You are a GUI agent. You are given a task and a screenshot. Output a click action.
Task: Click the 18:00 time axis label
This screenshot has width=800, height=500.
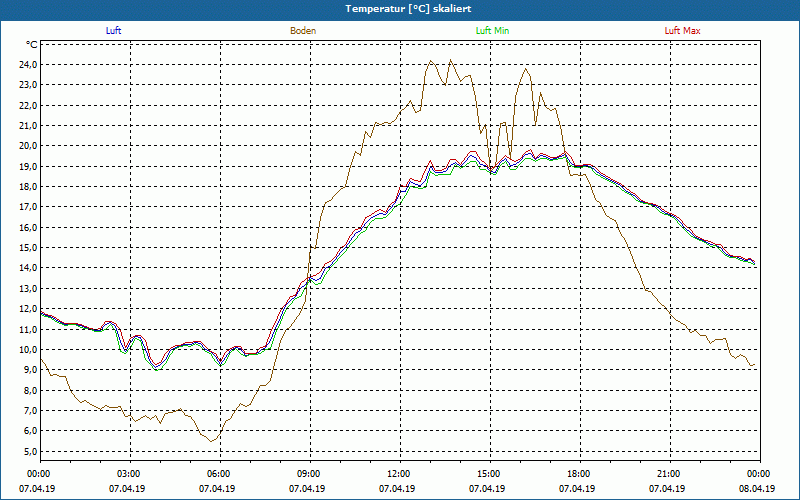click(581, 474)
